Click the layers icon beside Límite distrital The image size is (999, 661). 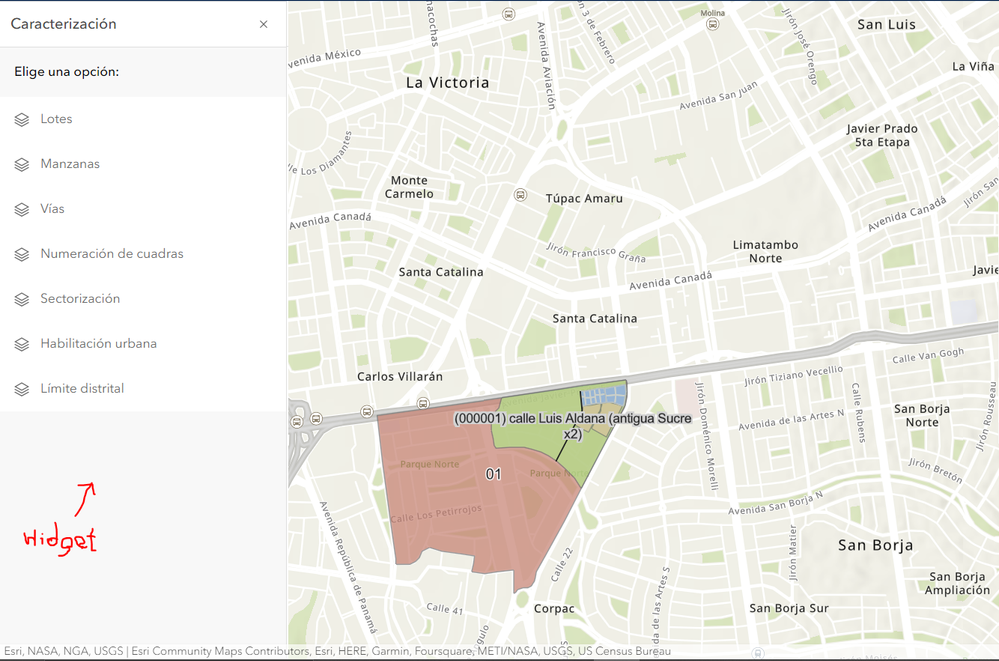click(x=22, y=389)
